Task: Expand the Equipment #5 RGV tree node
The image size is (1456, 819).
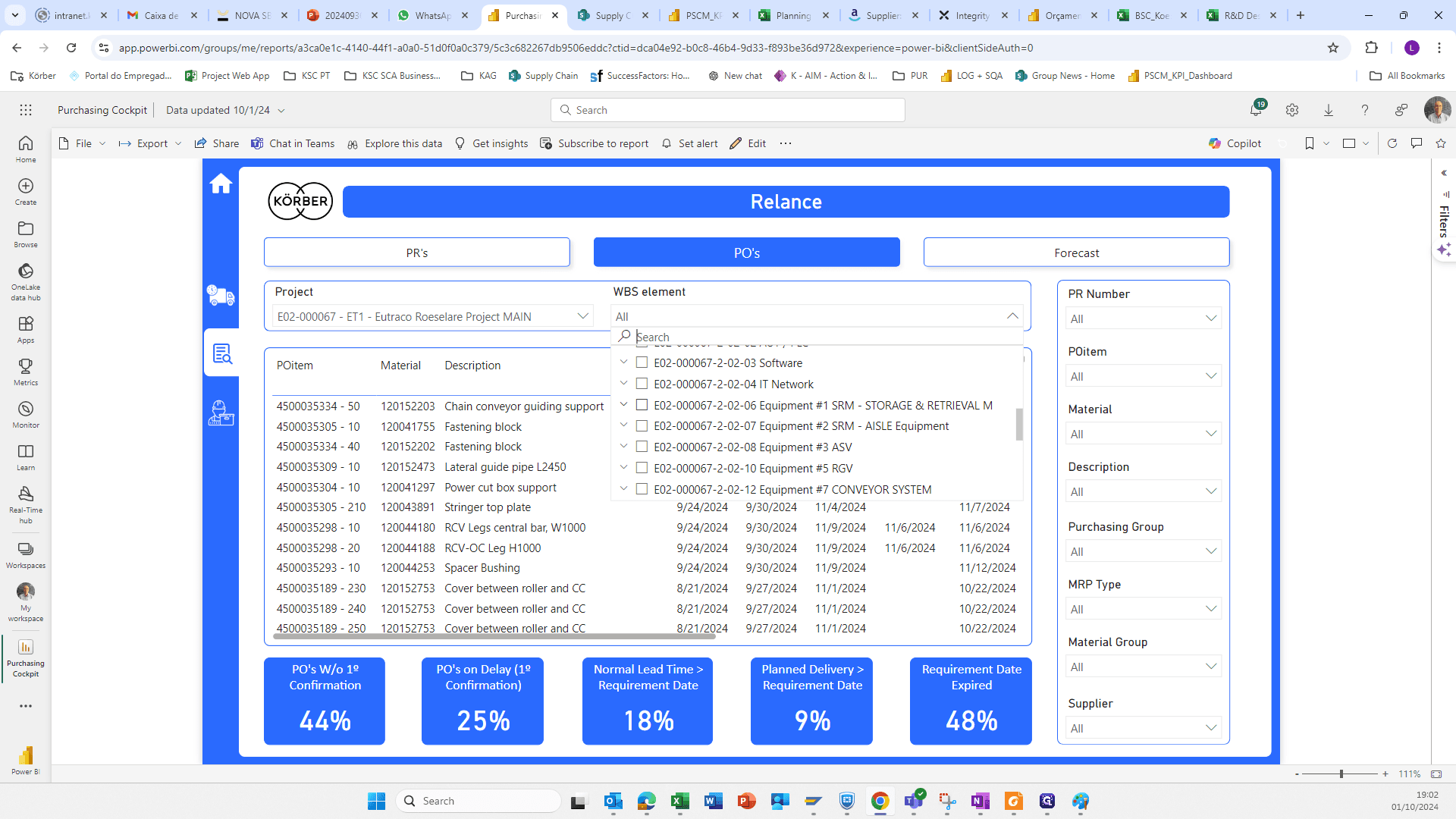Action: click(x=623, y=468)
